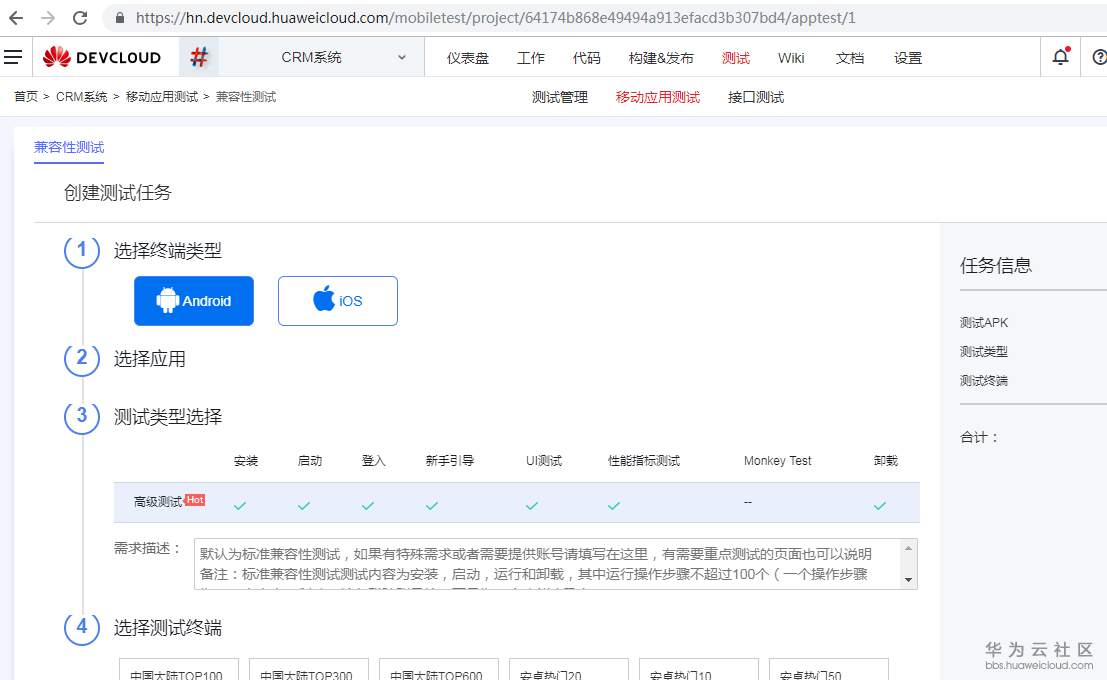Go back with the browser back arrow
Screen dimensions: 1107x680
tap(16, 18)
